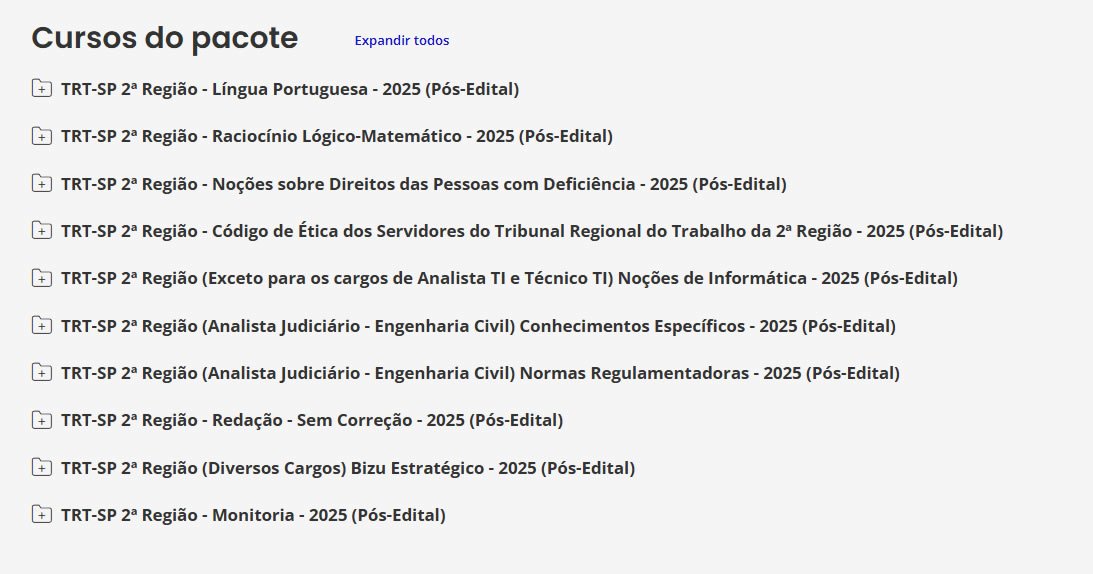
Task: Select Engenharia Civil Conhecimentos Específicos title text
Action: [x=478, y=326]
